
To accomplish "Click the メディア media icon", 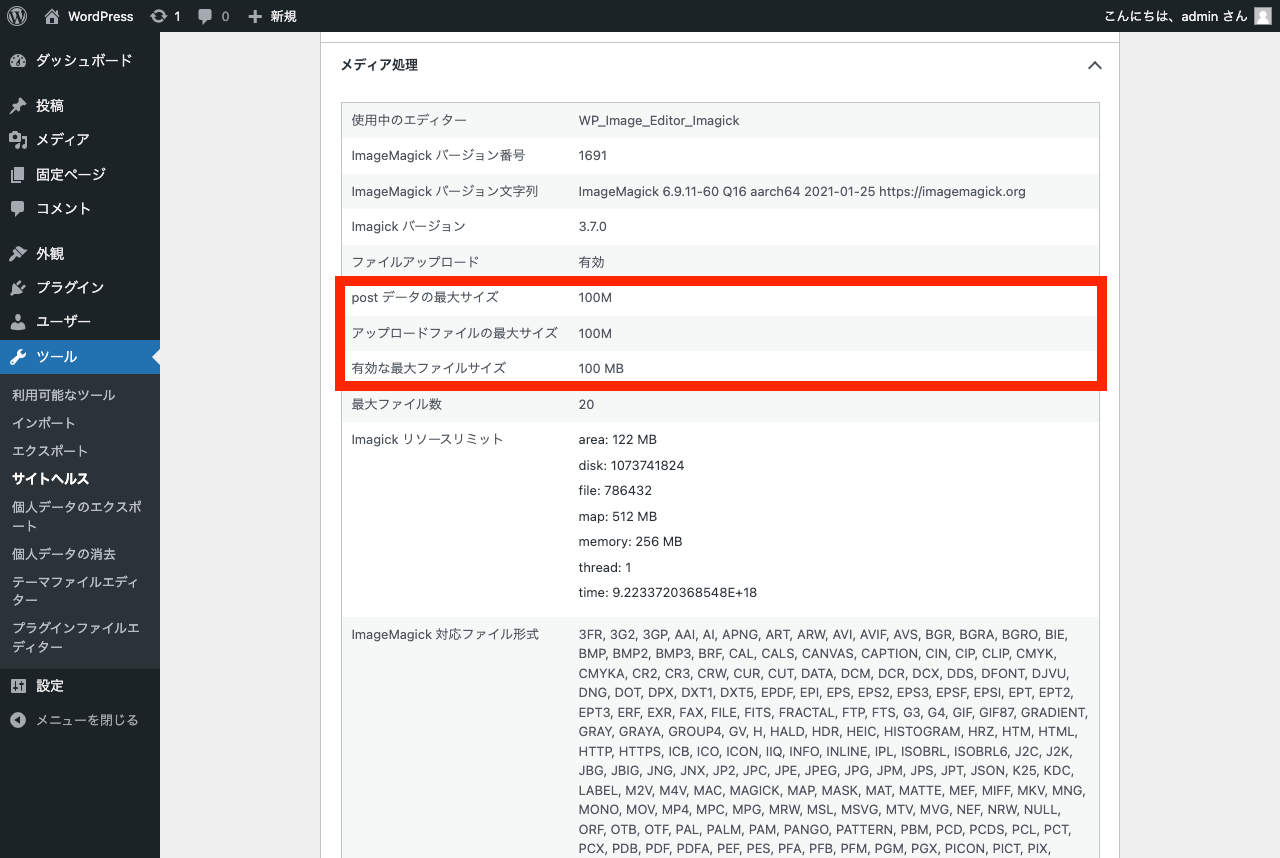I will (x=18, y=139).
